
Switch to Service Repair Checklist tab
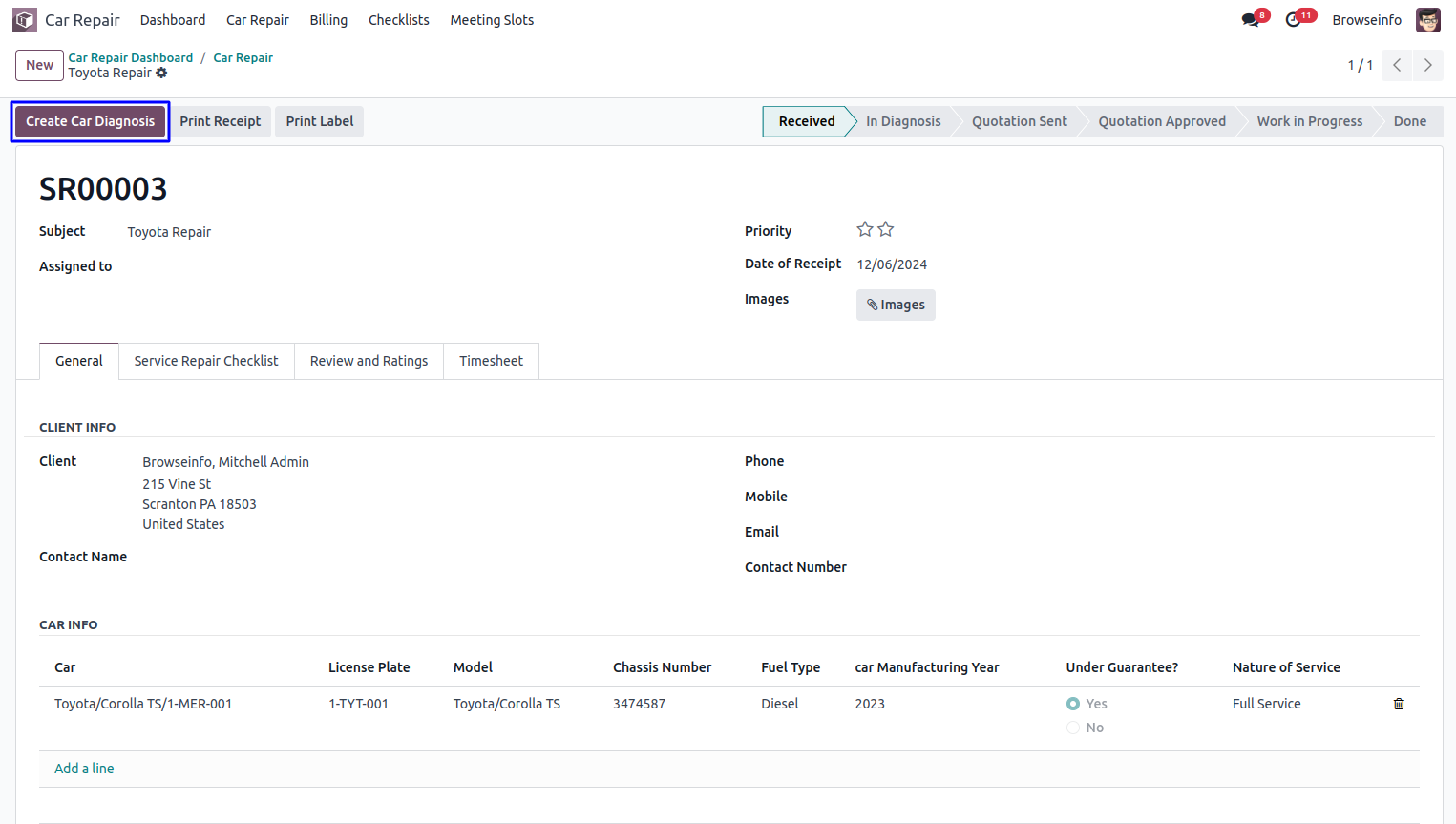206,361
